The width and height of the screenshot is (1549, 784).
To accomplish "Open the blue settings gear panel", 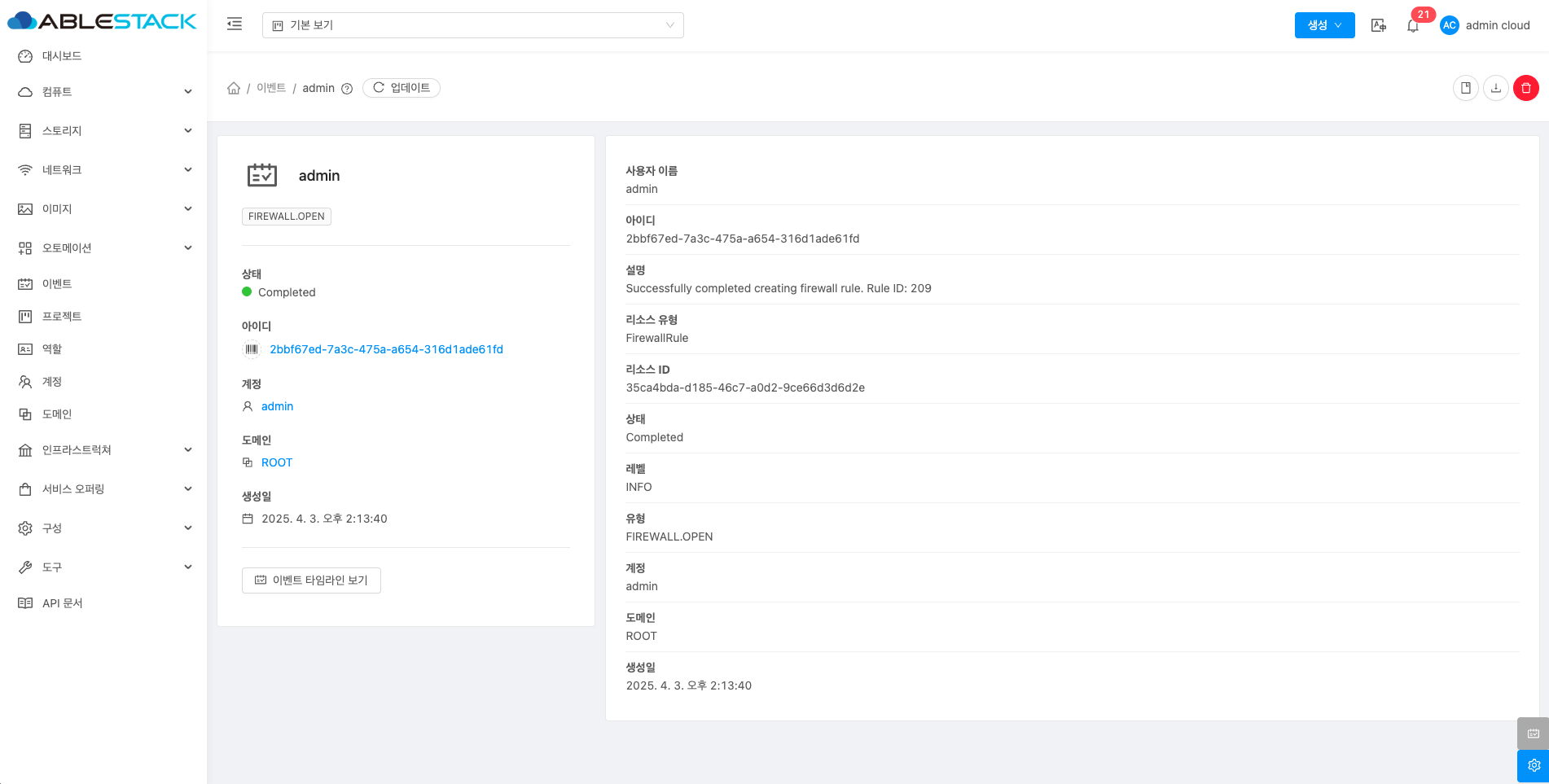I will point(1533,765).
